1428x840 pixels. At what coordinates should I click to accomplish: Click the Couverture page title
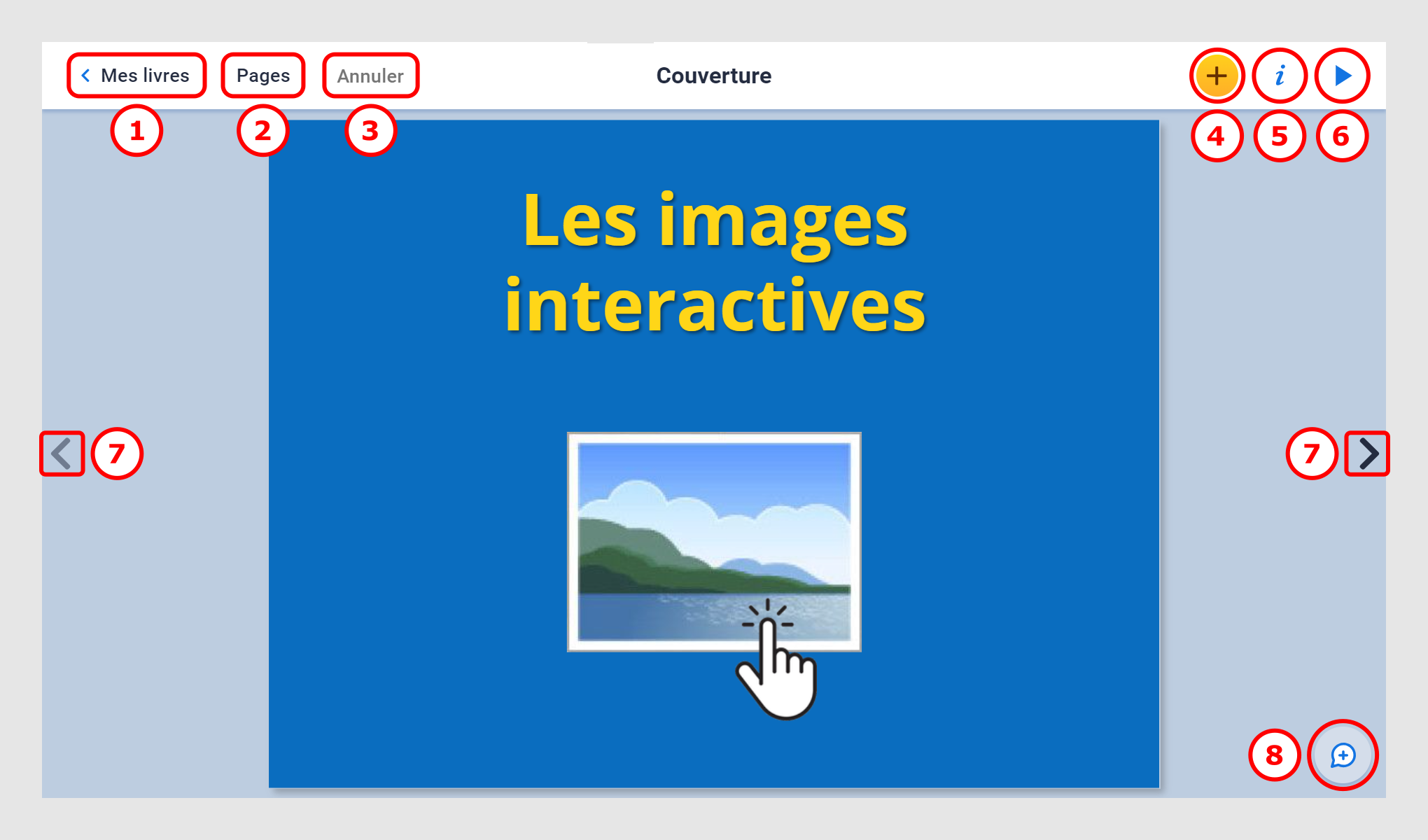[713, 76]
